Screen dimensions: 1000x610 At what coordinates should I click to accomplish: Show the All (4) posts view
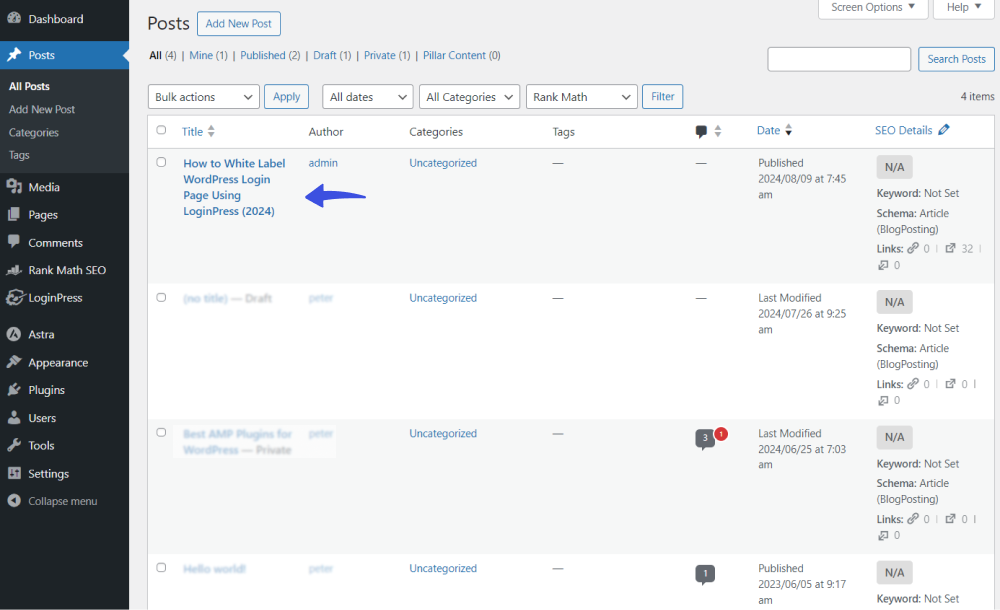tap(163, 56)
